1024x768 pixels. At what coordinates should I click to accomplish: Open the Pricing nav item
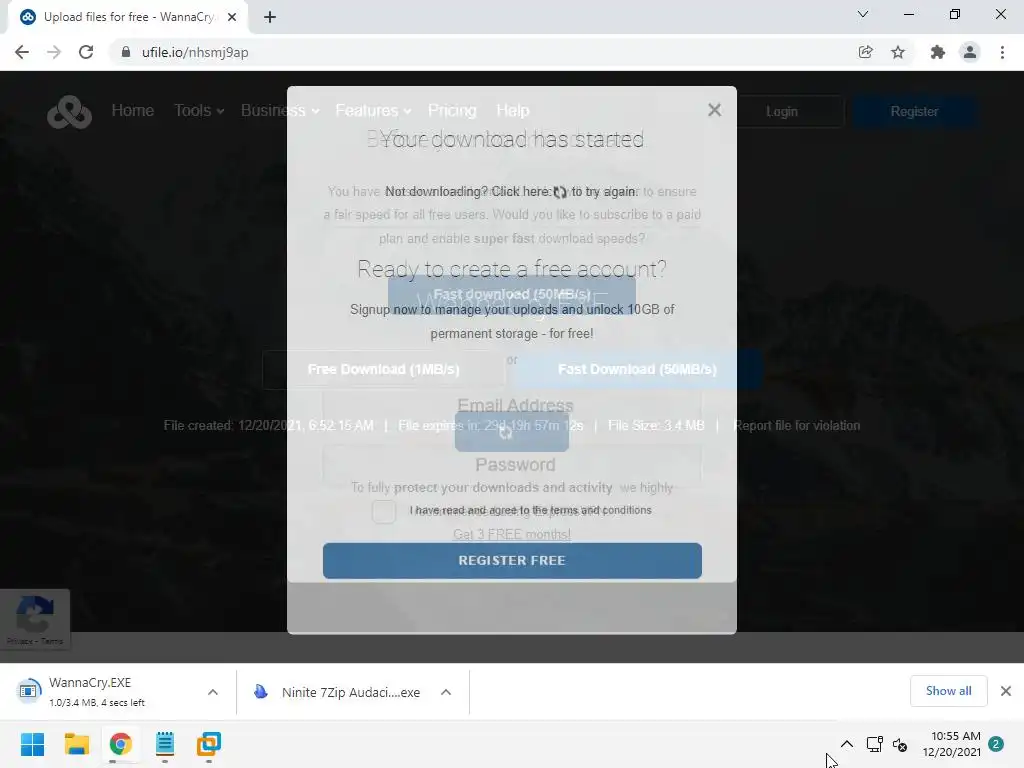point(452,110)
